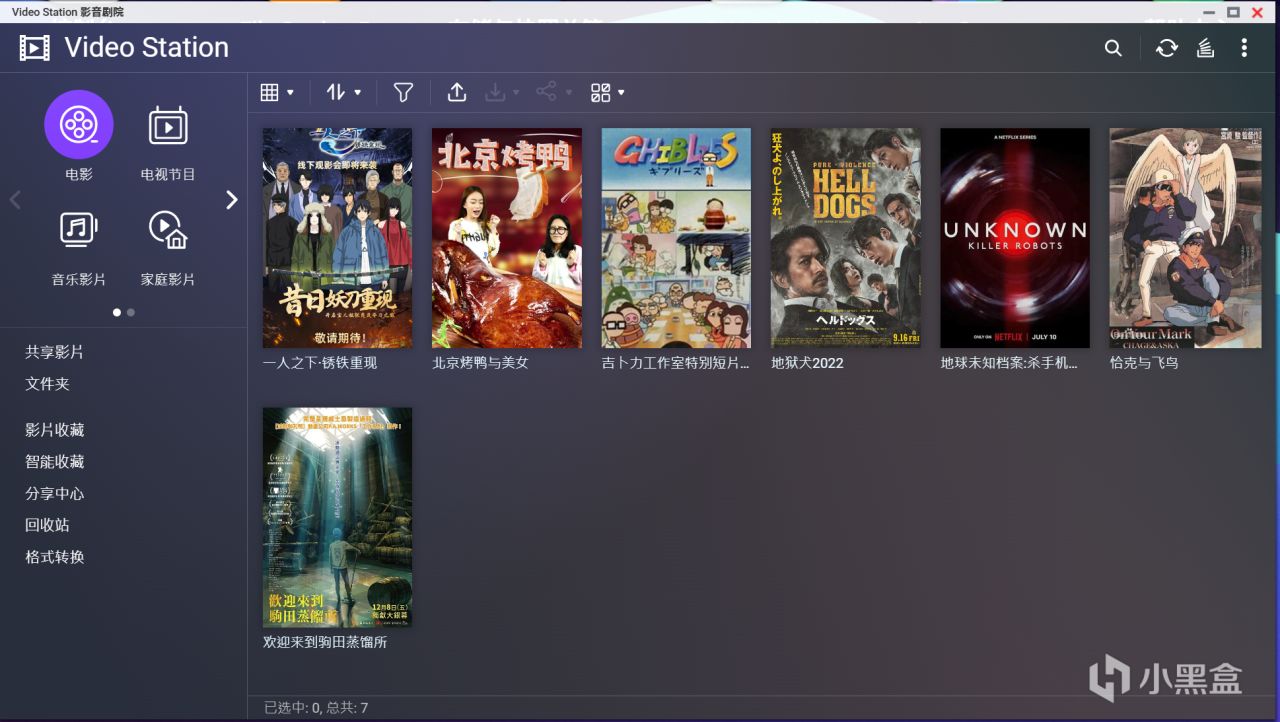Select 文件夹 in the sidebar
The width and height of the screenshot is (1280, 722).
47,384
